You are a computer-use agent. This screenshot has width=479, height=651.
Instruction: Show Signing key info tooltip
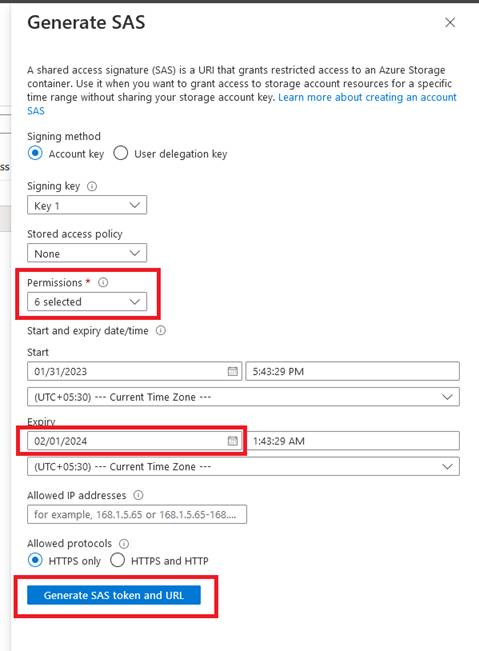click(x=92, y=186)
